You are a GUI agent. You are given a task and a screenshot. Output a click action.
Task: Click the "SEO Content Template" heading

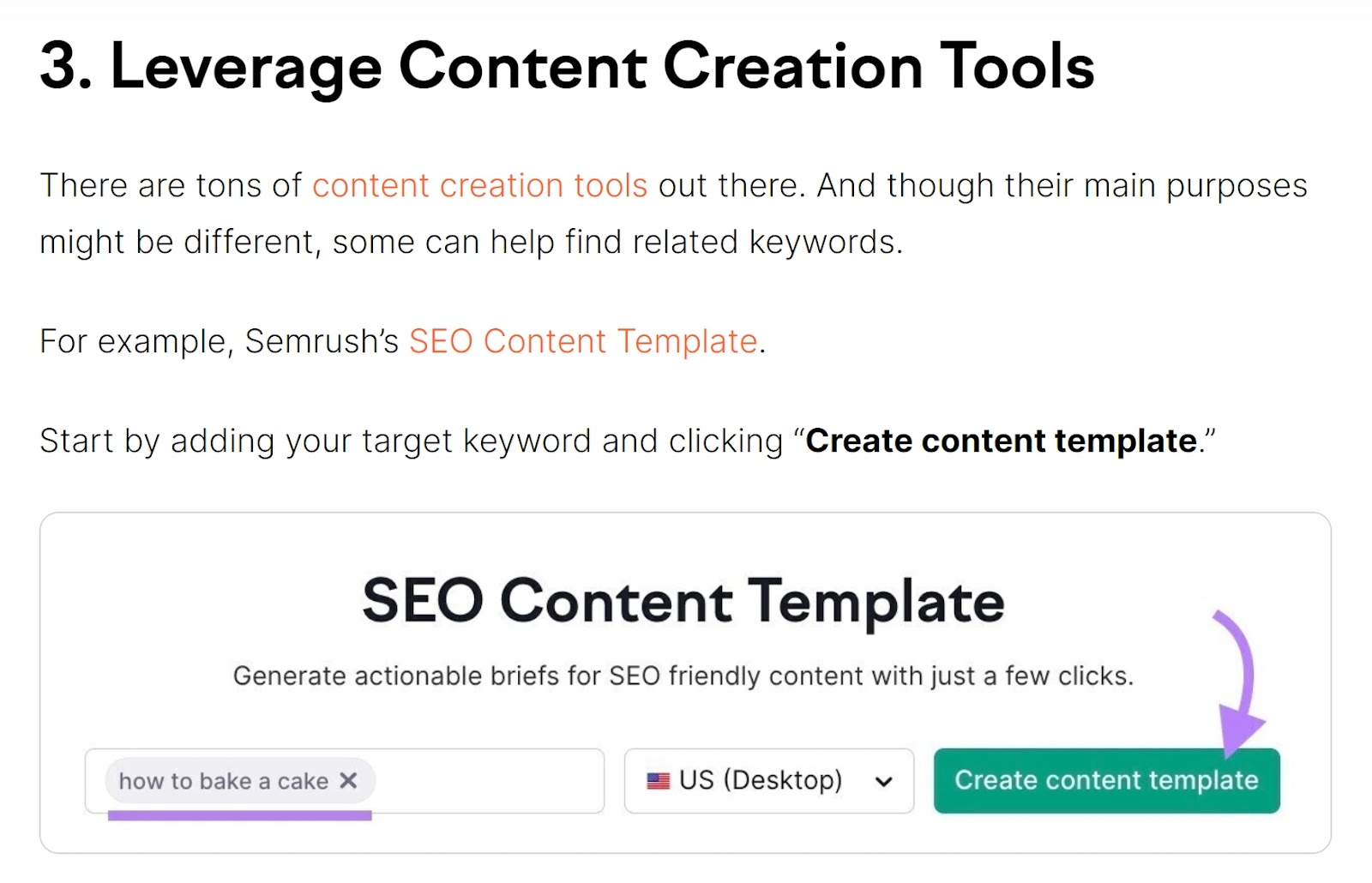click(683, 600)
